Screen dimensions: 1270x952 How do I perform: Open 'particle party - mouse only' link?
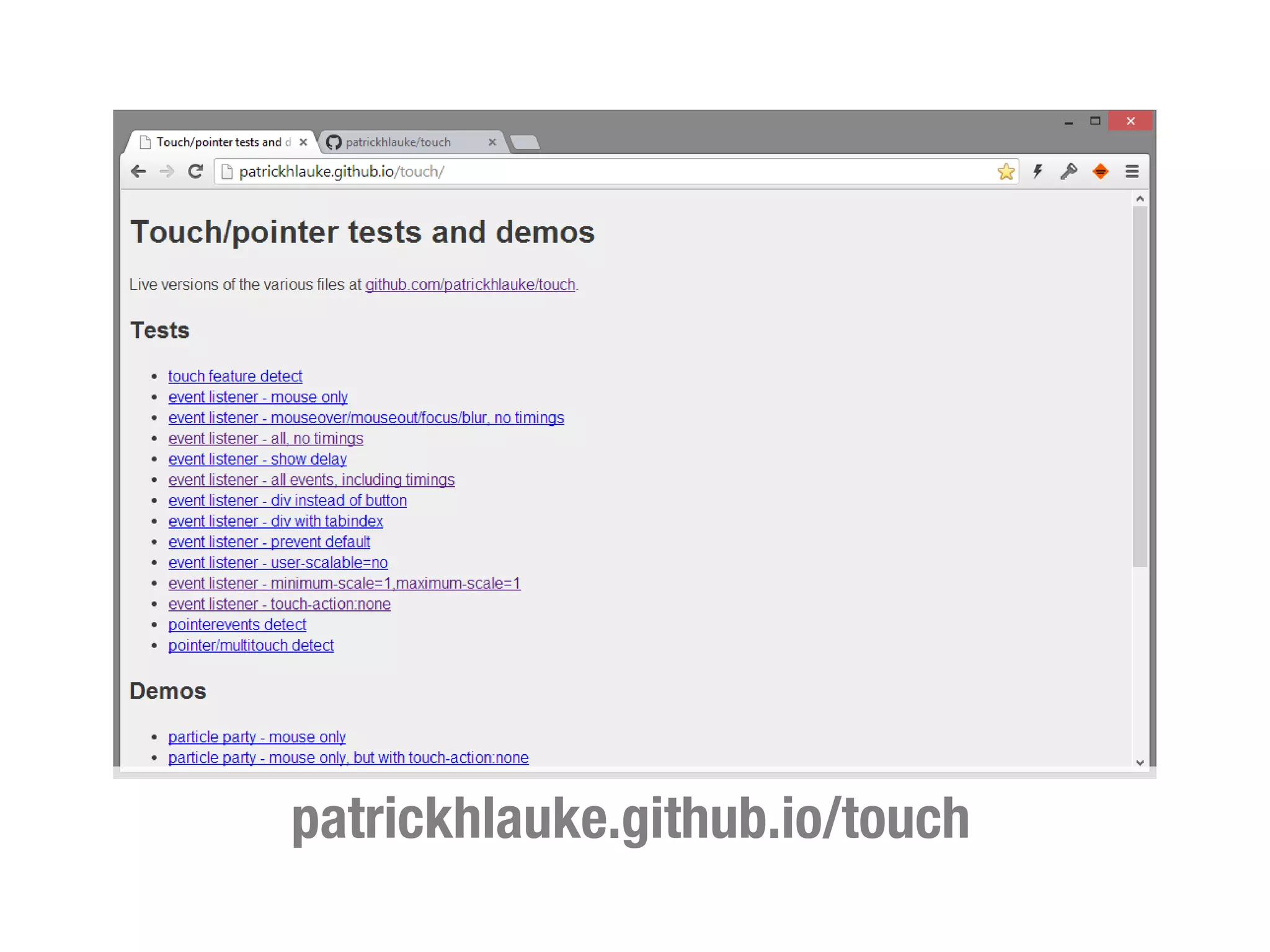pyautogui.click(x=257, y=737)
